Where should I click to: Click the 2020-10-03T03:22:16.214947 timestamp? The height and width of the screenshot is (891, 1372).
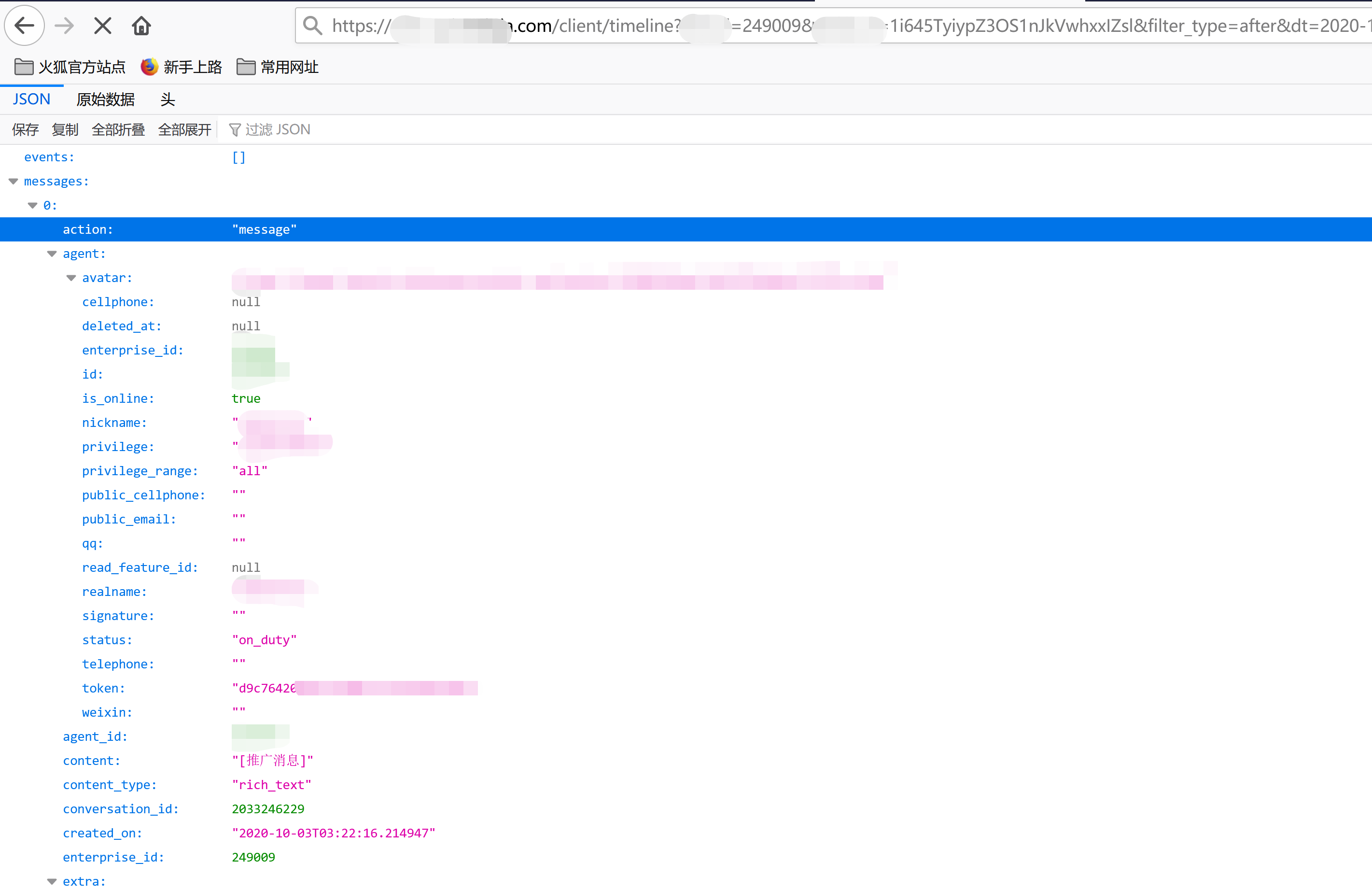click(x=334, y=834)
